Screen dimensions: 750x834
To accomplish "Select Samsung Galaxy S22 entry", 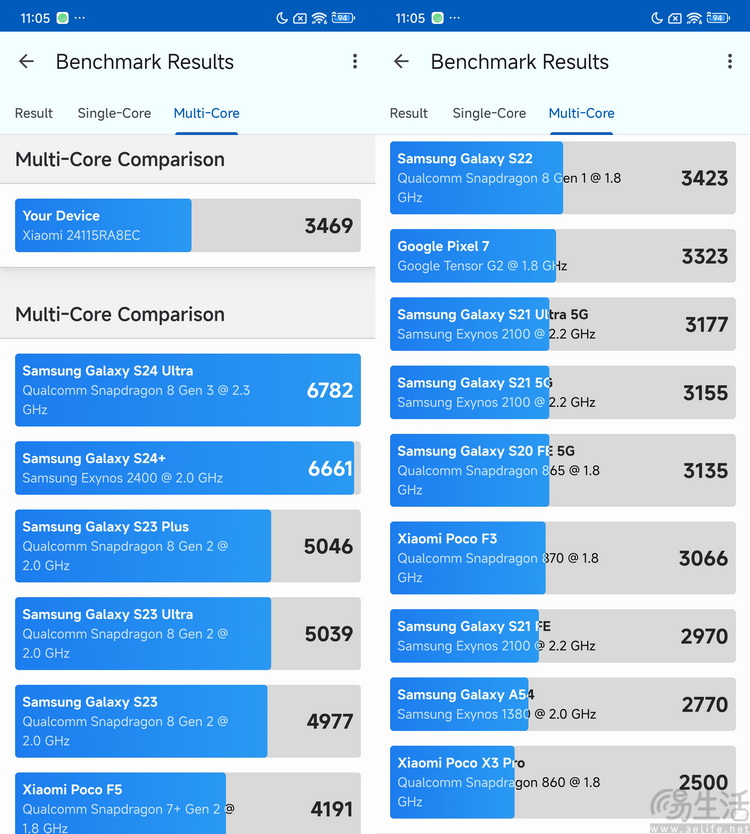I will [x=563, y=178].
